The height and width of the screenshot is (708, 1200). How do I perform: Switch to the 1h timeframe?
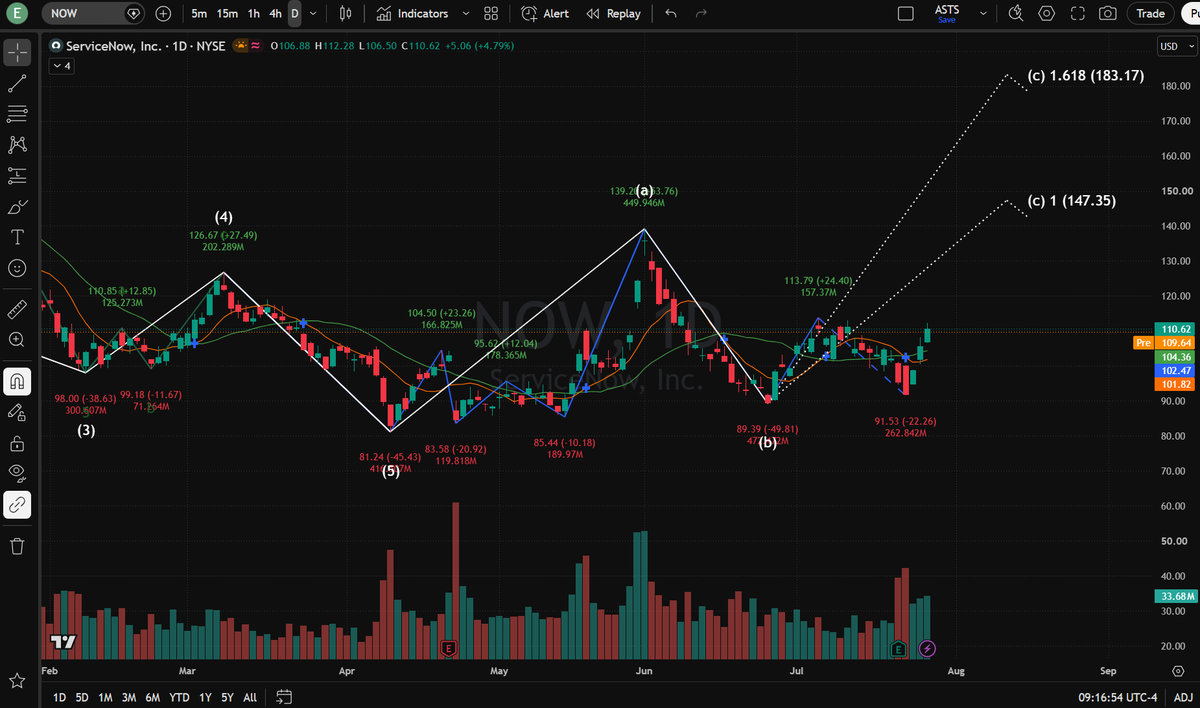254,14
